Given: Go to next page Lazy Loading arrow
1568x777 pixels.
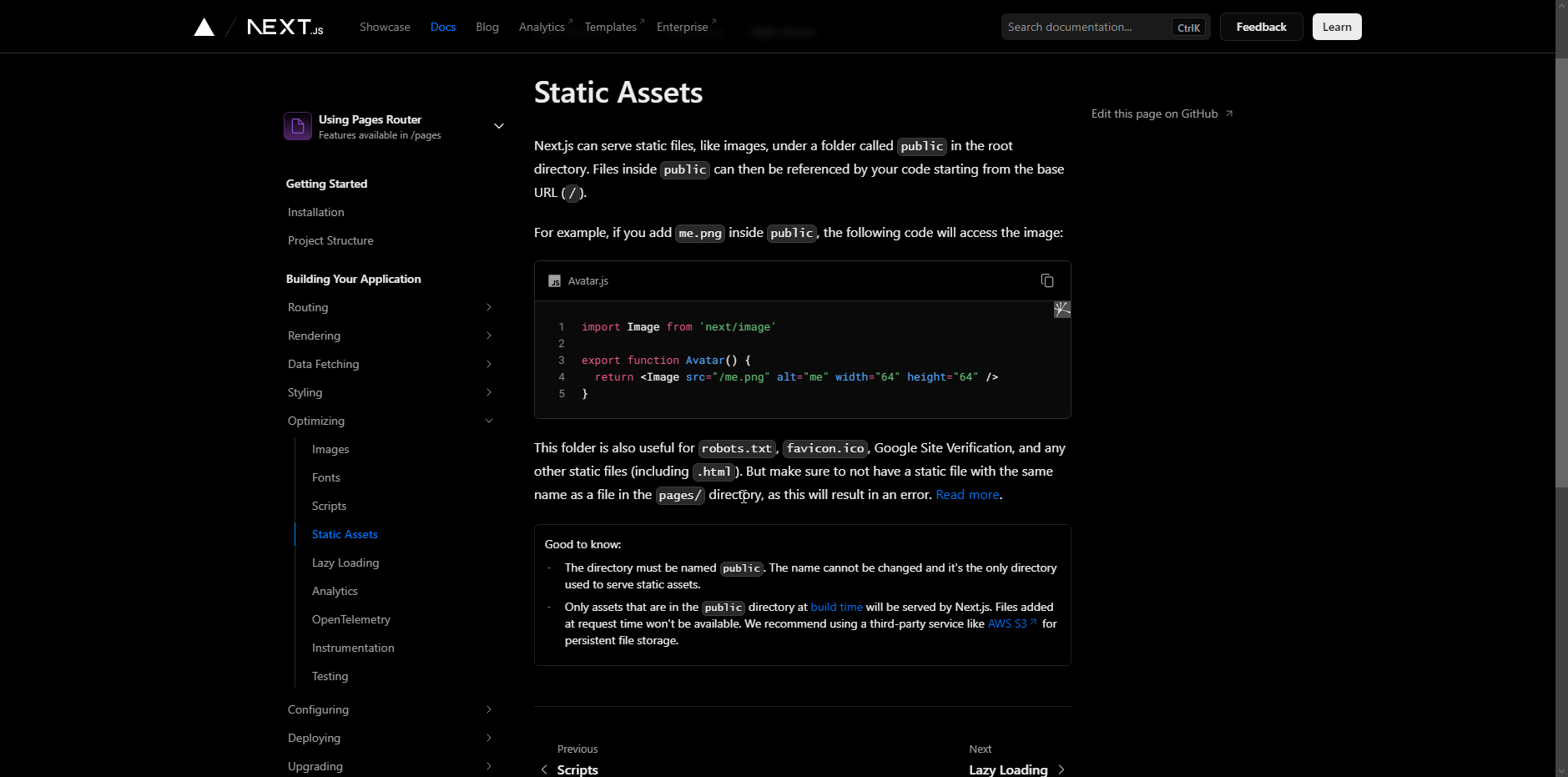Looking at the screenshot, I should point(1061,769).
